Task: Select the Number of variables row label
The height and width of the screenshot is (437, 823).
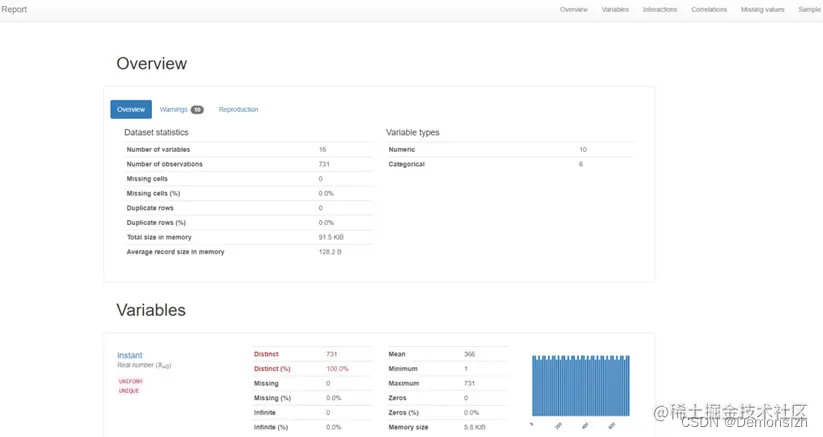Action: click(158, 150)
